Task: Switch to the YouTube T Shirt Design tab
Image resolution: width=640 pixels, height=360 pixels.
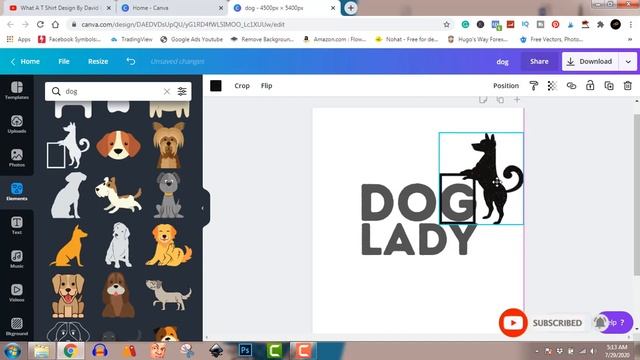Action: 59,8
